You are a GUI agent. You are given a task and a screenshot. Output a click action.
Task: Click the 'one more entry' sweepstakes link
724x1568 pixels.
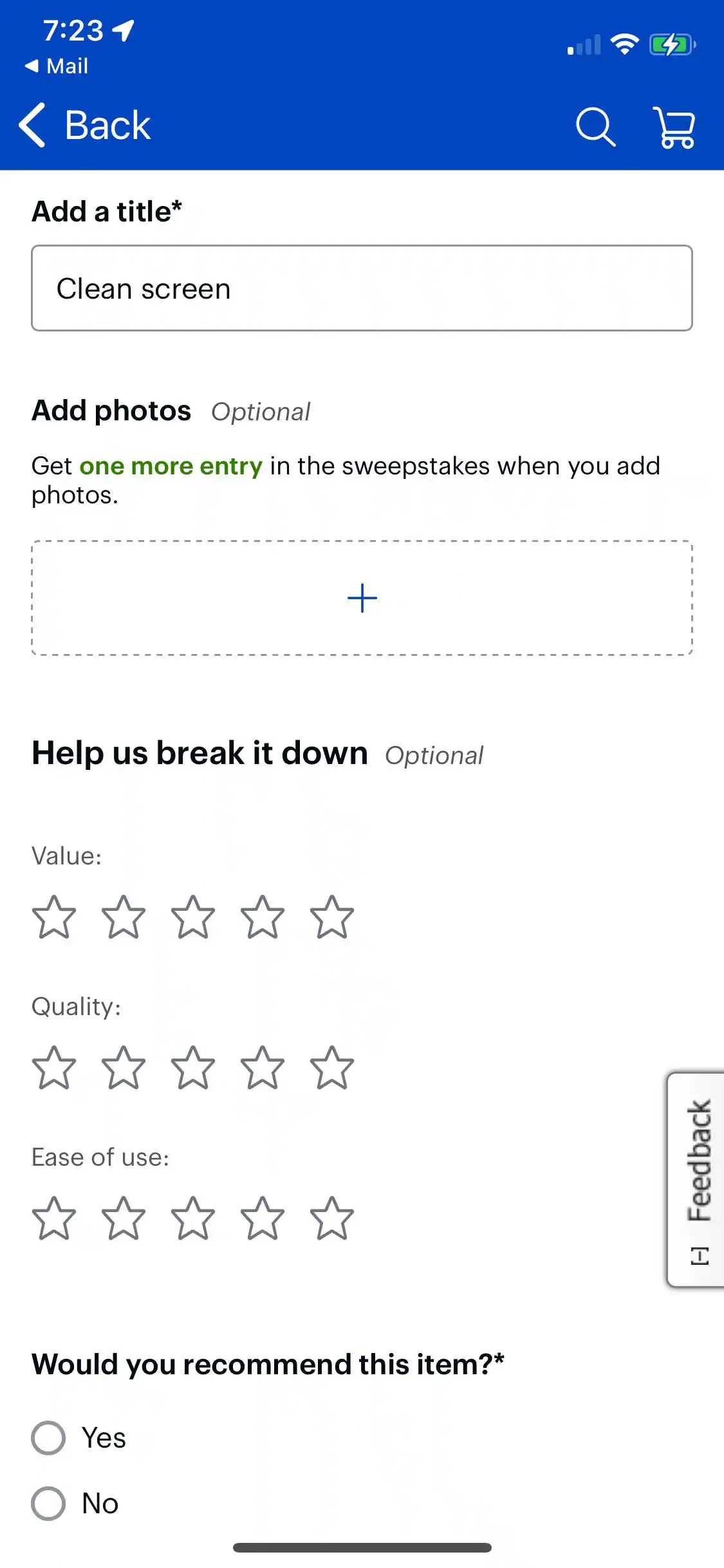(x=171, y=466)
